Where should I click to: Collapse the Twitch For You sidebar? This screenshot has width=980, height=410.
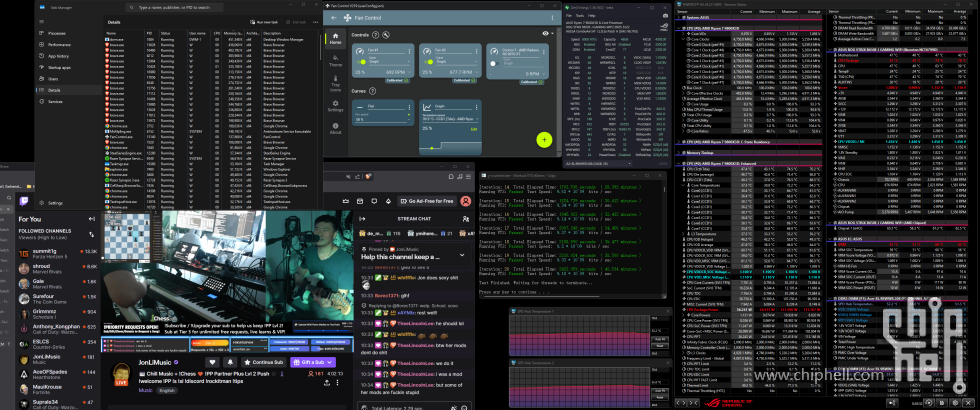pos(92,219)
